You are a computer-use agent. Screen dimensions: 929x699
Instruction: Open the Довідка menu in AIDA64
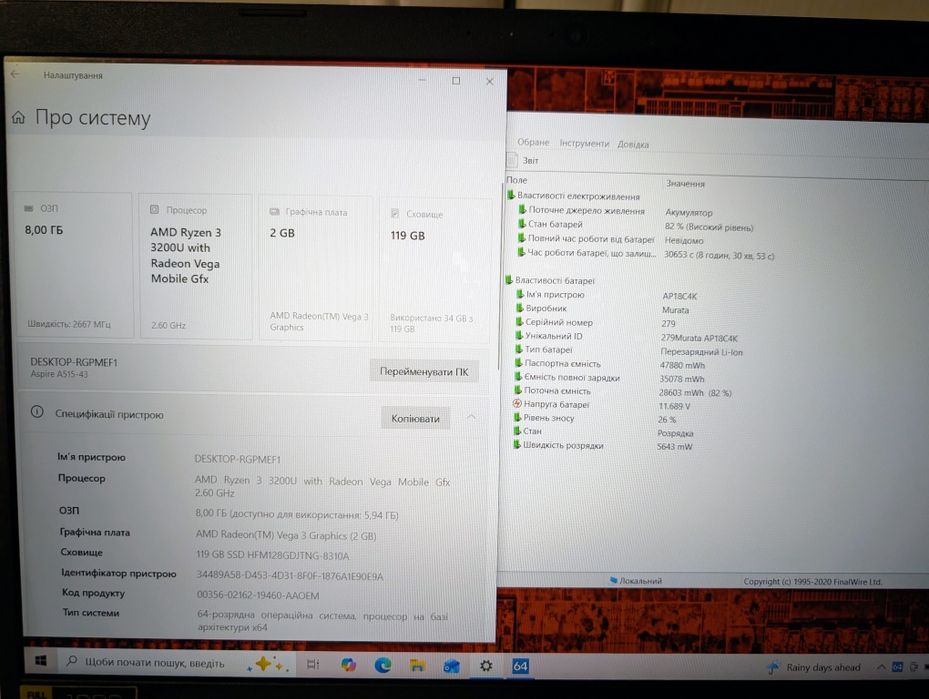click(633, 144)
